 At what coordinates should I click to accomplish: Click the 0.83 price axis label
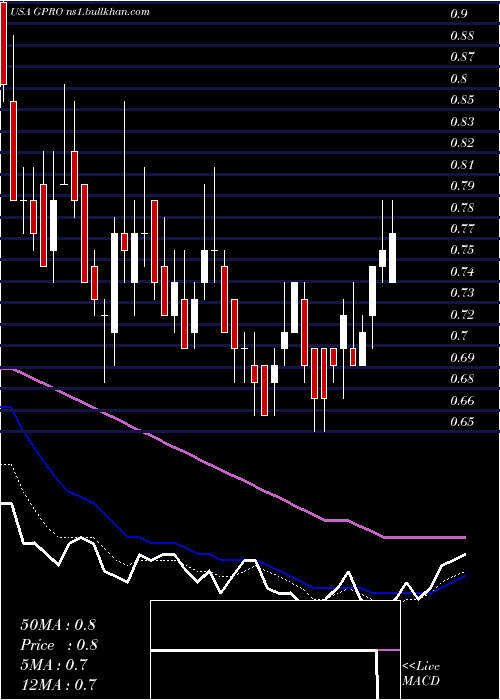point(462,121)
